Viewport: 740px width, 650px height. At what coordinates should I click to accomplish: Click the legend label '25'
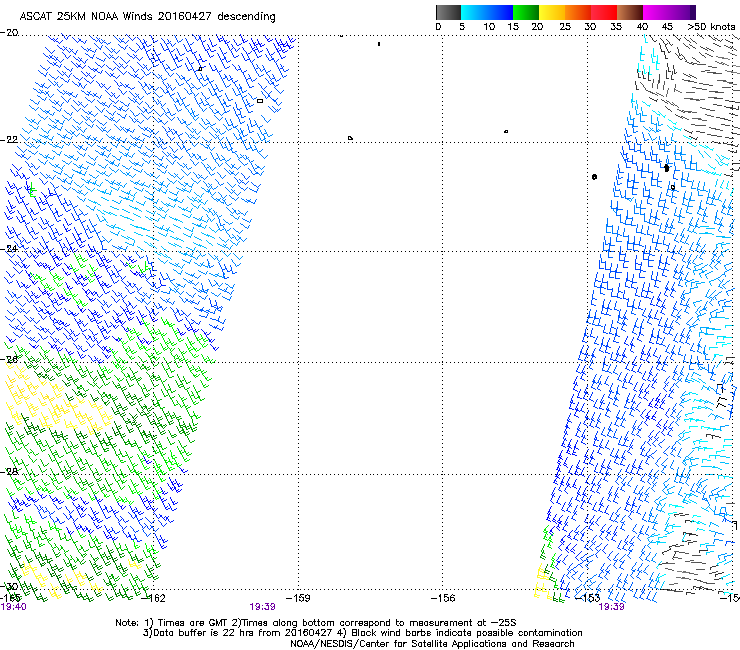(x=565, y=27)
